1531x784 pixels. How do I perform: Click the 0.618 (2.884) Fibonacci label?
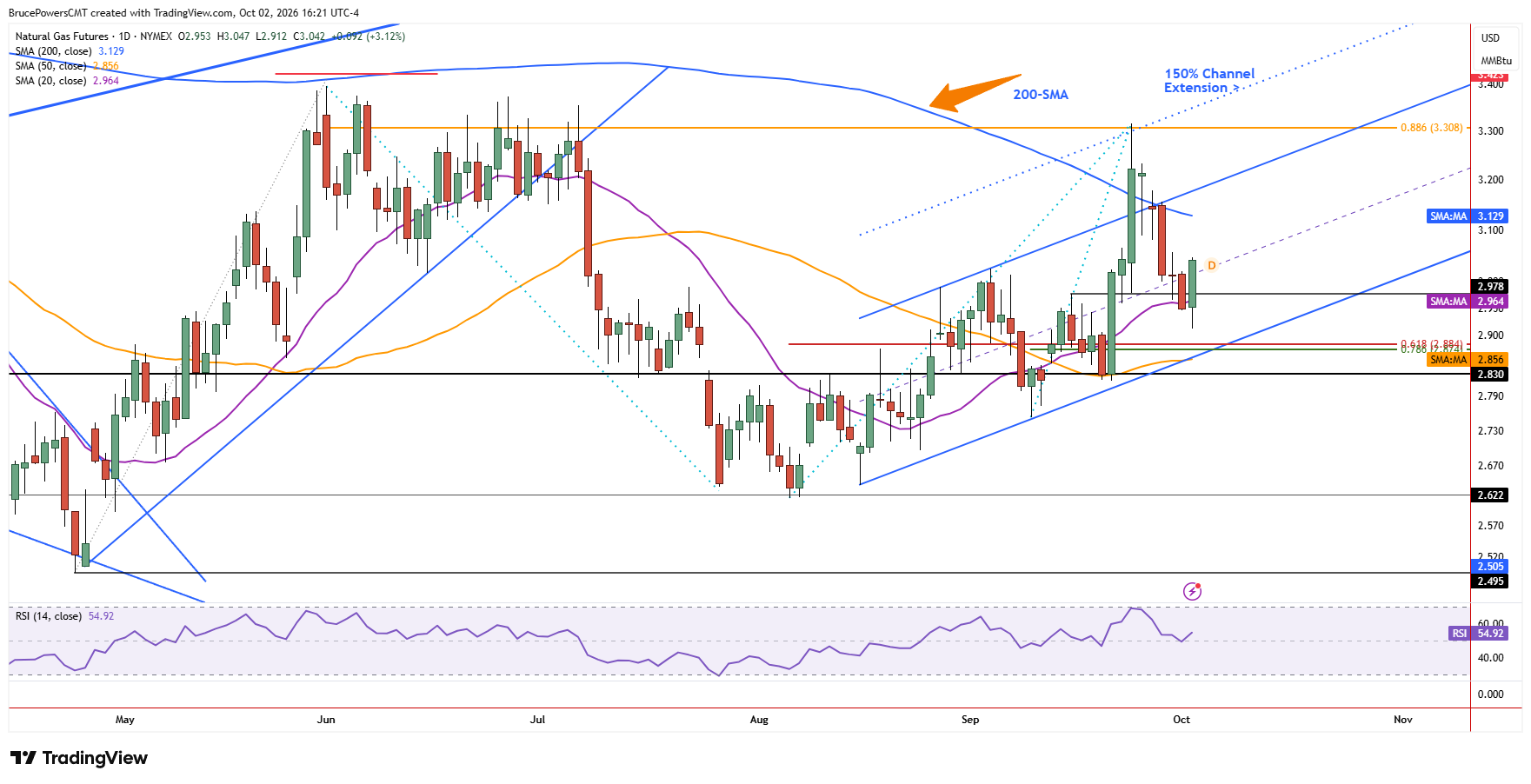[1431, 343]
